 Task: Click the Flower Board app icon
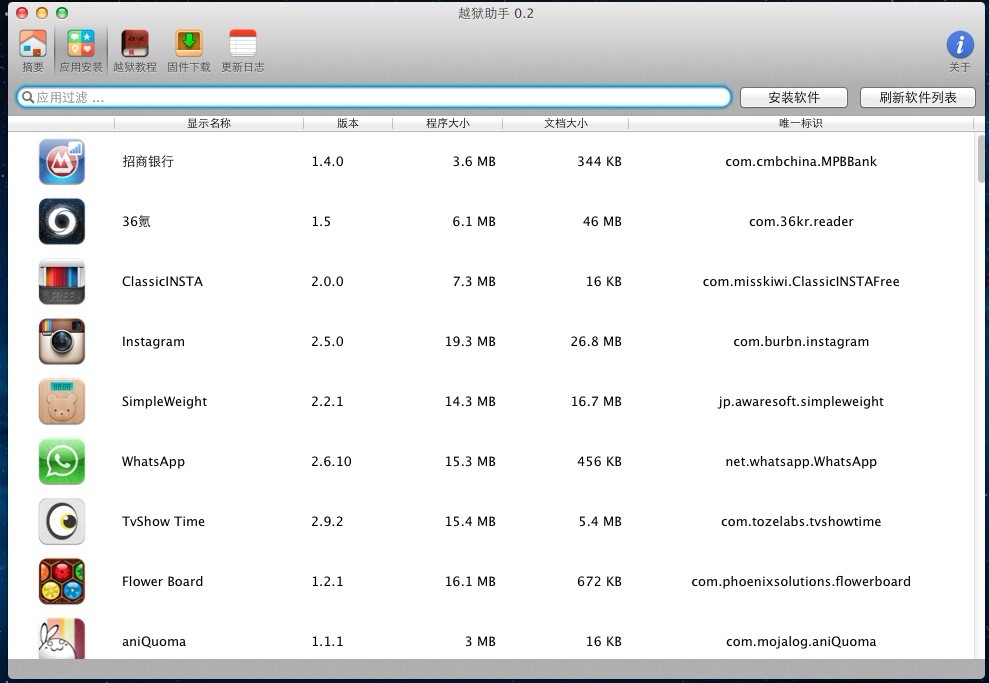[x=62, y=581]
